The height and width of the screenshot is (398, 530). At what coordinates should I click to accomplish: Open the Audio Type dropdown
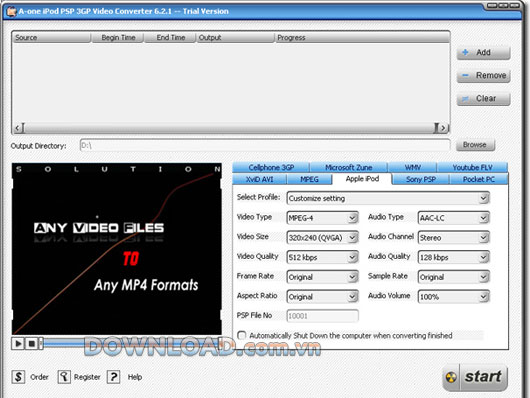coord(454,218)
